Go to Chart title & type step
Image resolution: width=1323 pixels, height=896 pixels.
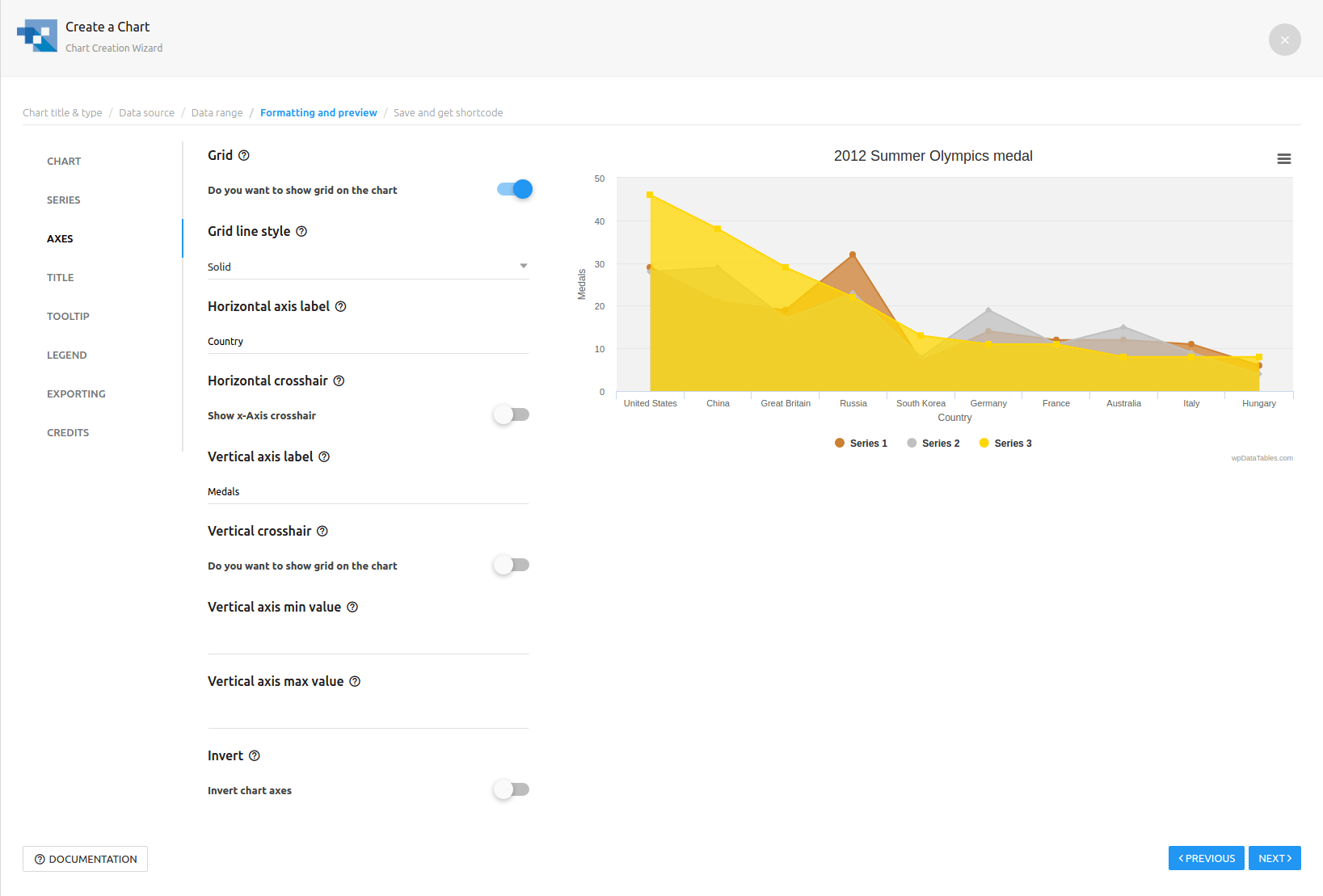tap(62, 112)
